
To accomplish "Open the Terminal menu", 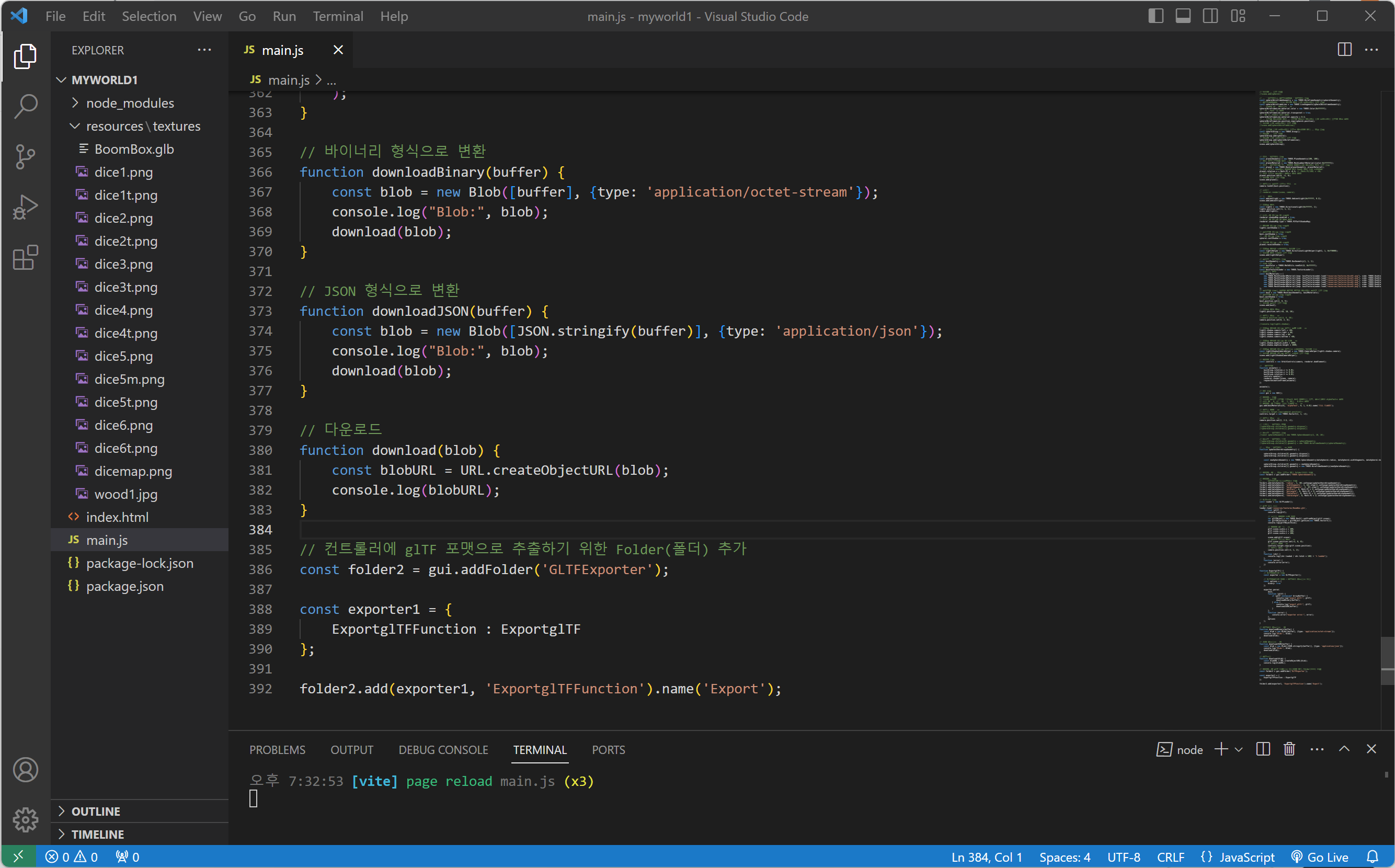I will [338, 16].
